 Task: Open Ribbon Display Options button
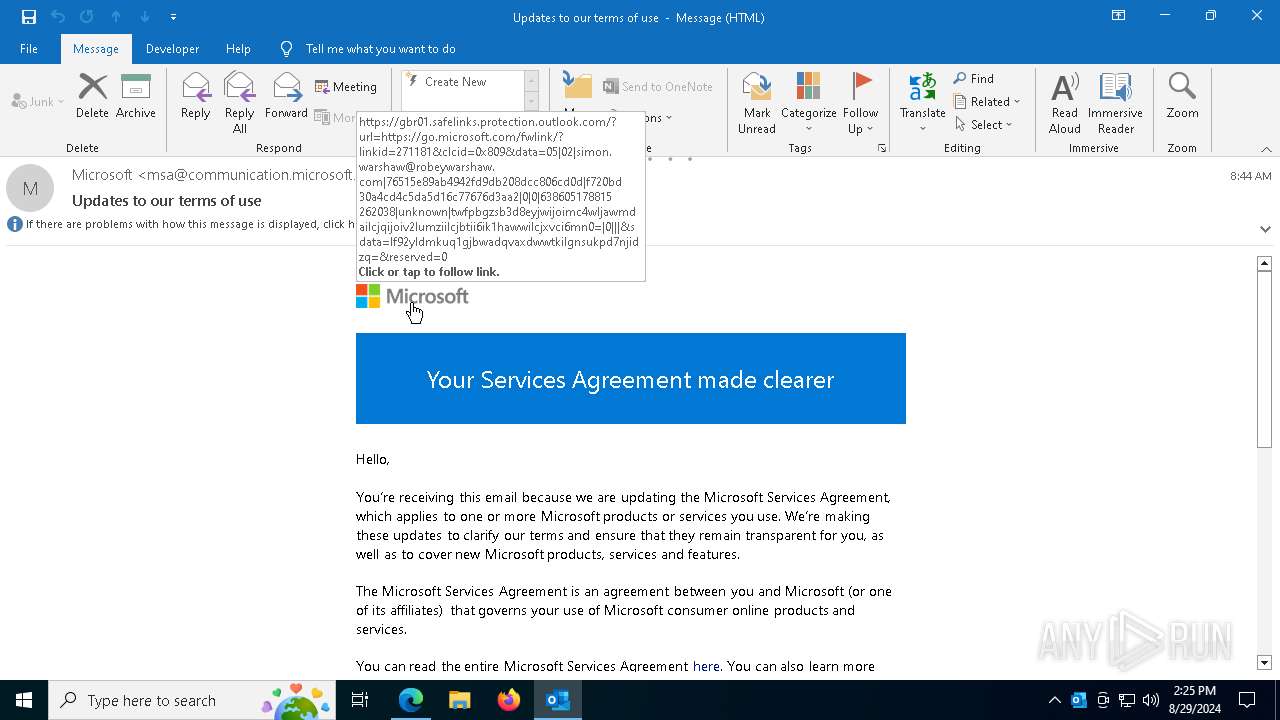point(1119,16)
